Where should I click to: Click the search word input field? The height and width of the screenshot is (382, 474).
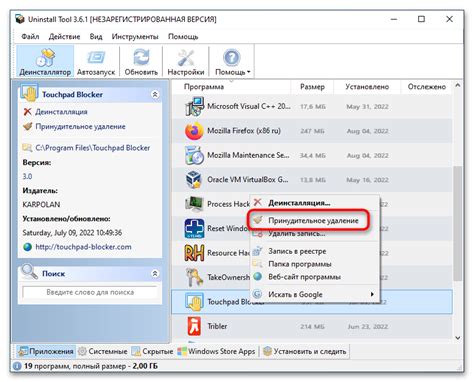[x=90, y=292]
